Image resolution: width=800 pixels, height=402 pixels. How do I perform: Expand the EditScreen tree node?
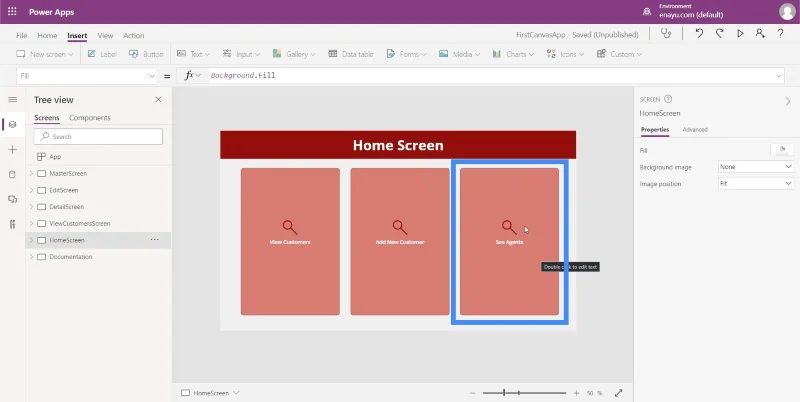[x=31, y=190]
